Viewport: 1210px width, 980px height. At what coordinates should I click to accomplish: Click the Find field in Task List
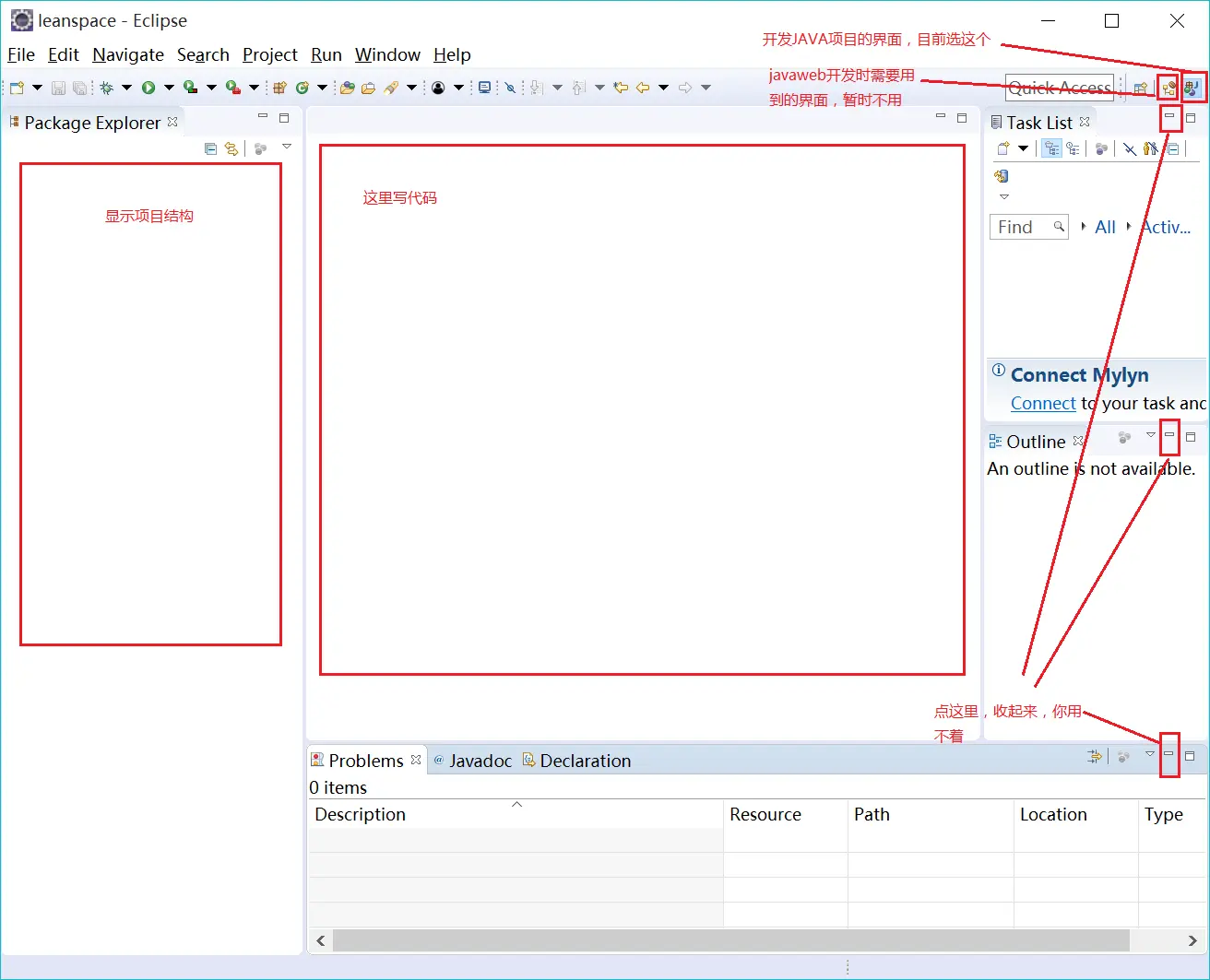(1028, 227)
